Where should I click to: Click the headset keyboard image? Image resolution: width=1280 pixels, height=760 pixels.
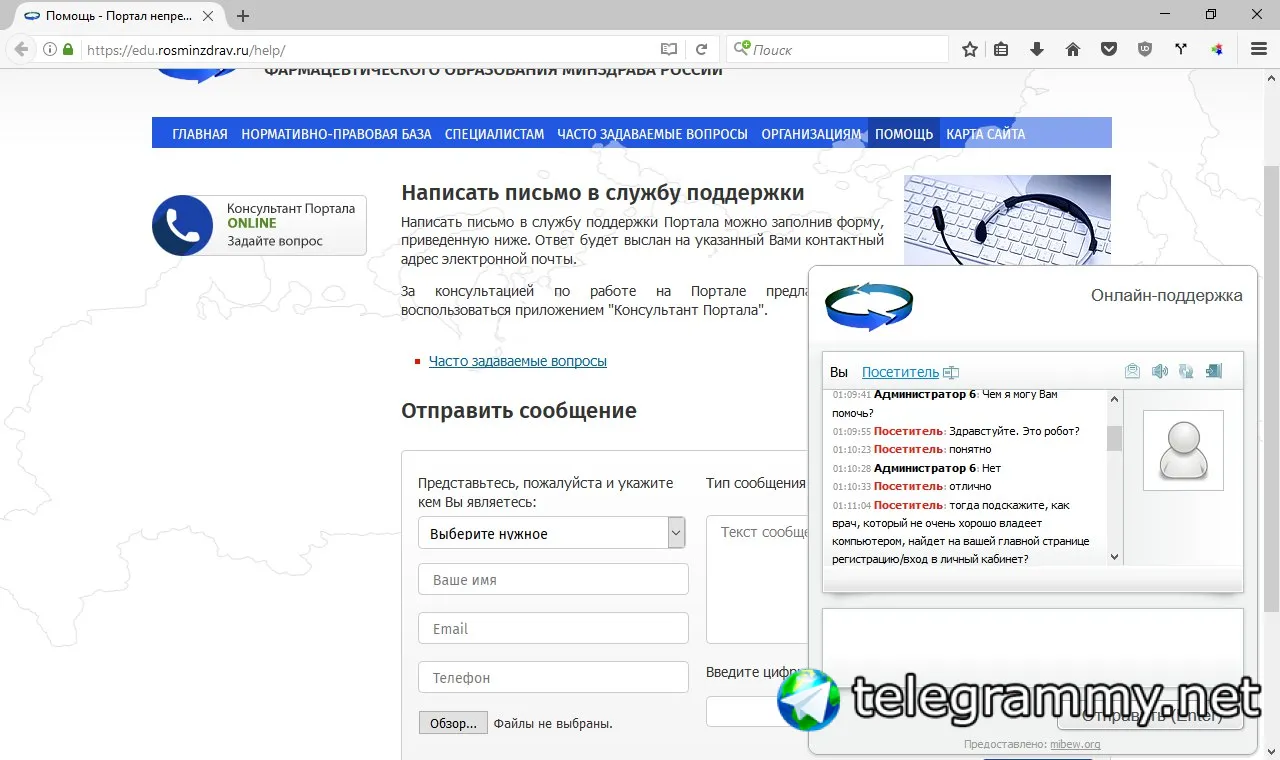[1007, 220]
